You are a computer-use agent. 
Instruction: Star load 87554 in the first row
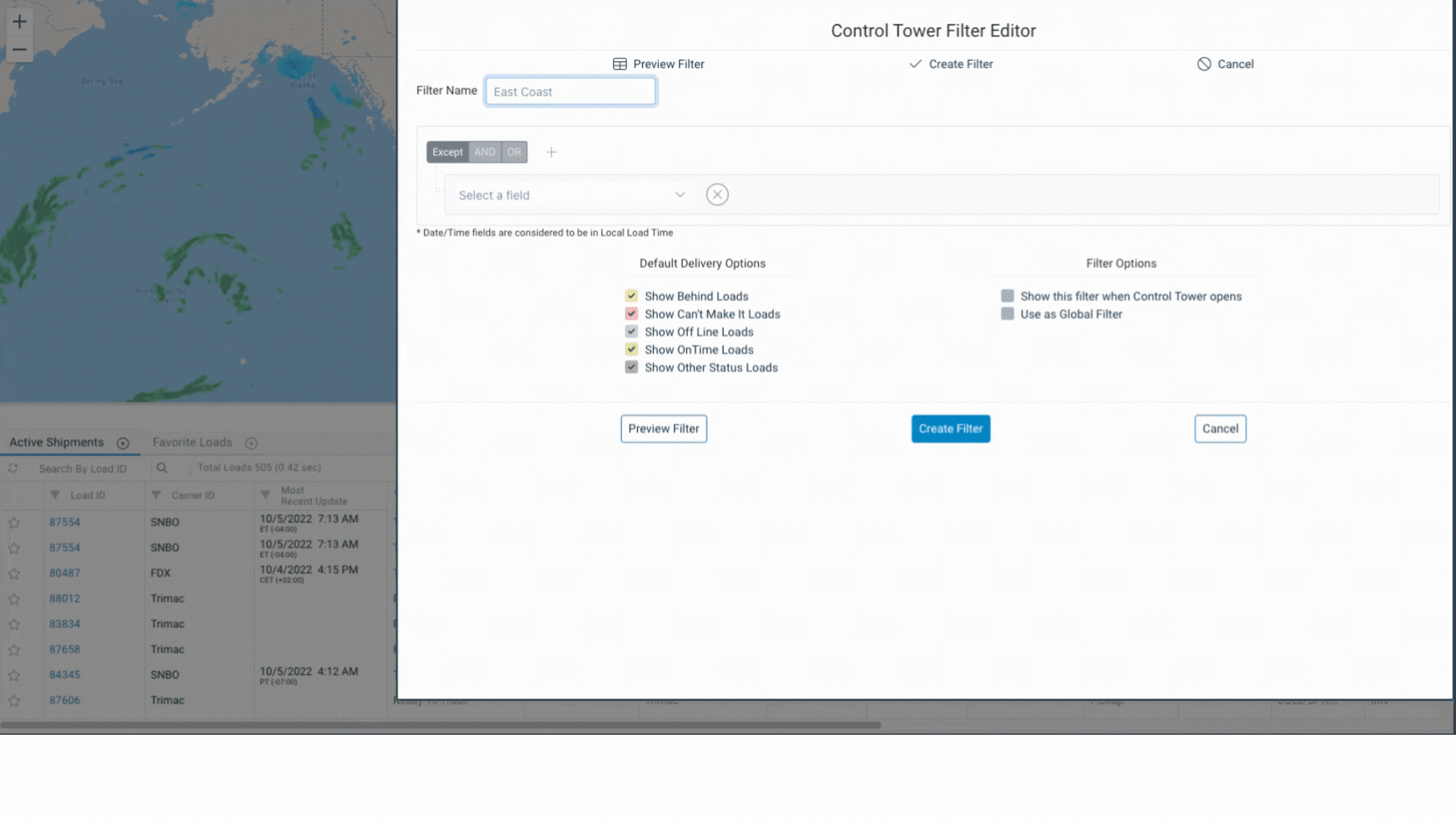point(14,522)
